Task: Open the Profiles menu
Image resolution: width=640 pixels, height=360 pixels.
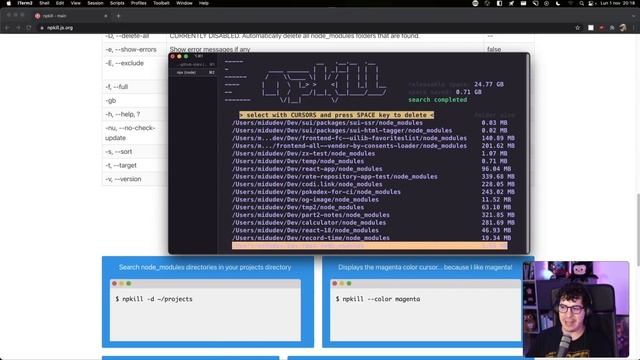Action: (x=138, y=3)
